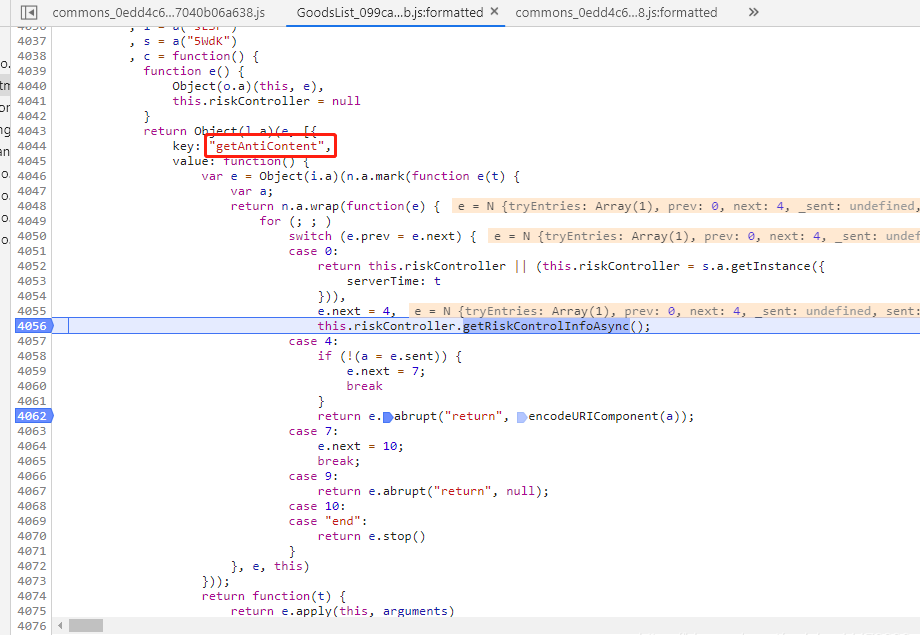
Task: Click s.a.getInstance in line 4052
Action: point(756,266)
